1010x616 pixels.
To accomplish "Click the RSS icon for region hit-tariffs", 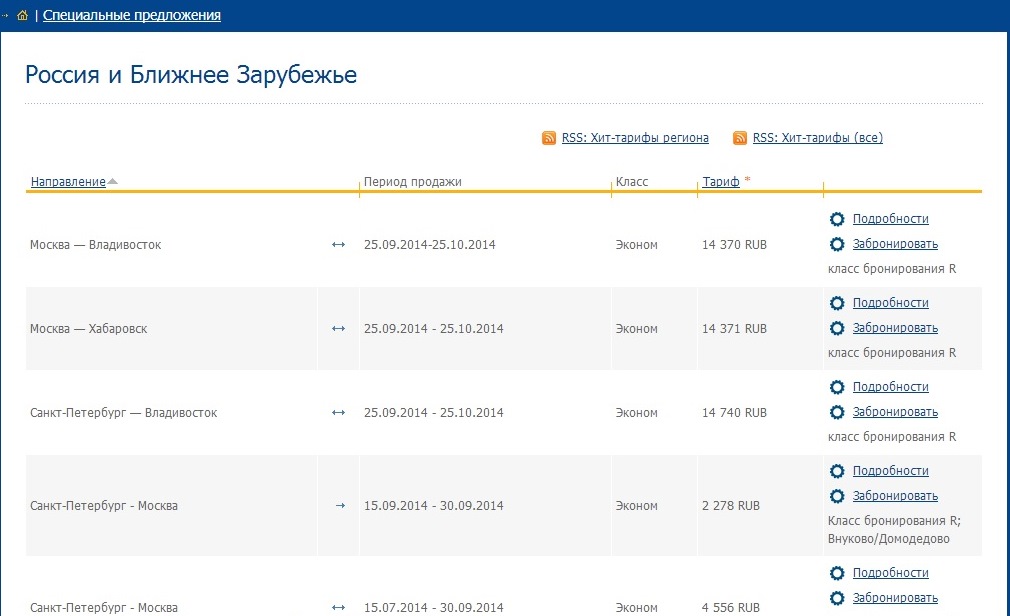I will pyautogui.click(x=549, y=138).
